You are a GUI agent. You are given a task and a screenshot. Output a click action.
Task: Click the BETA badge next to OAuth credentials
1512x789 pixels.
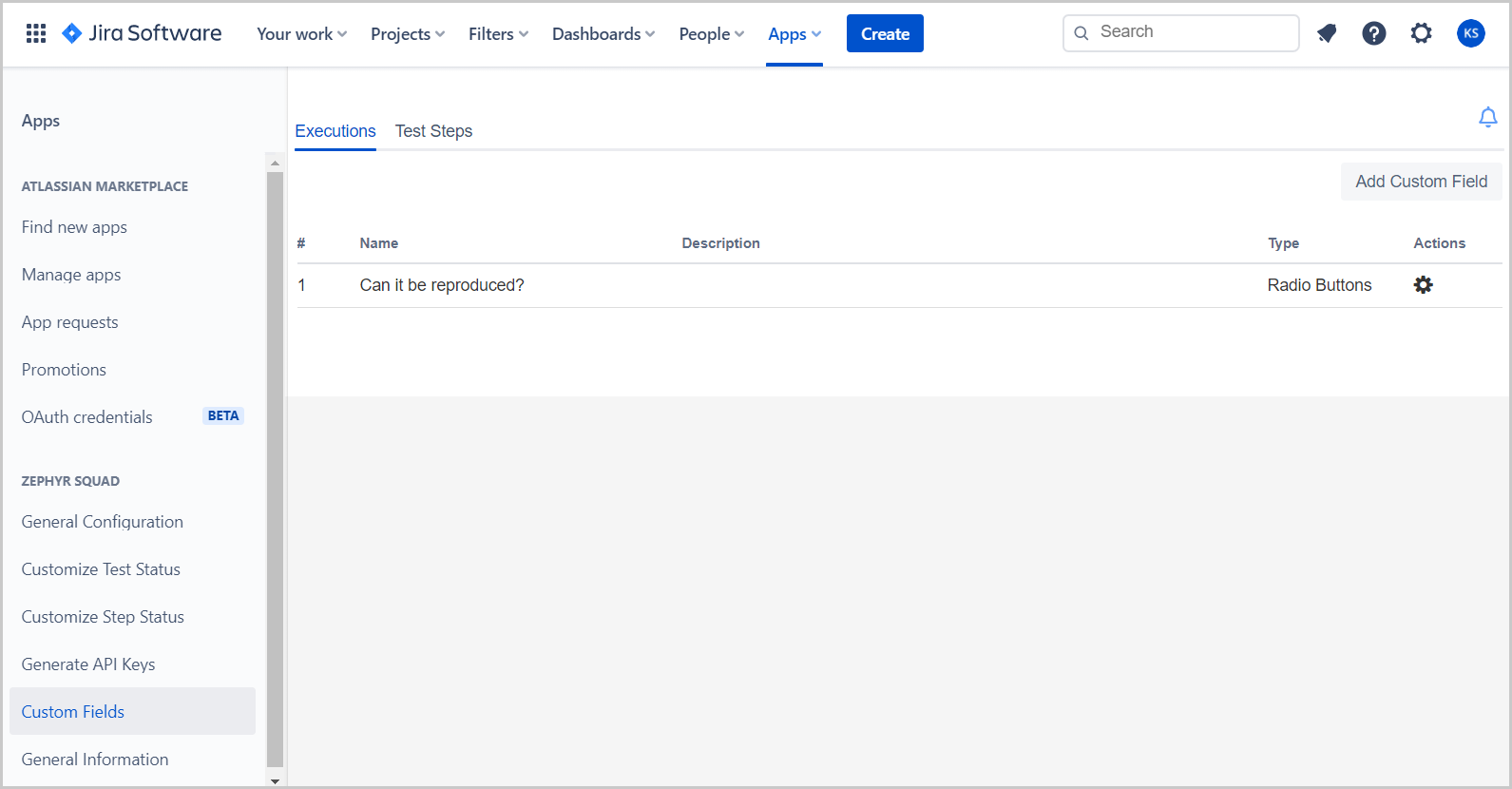click(x=223, y=416)
